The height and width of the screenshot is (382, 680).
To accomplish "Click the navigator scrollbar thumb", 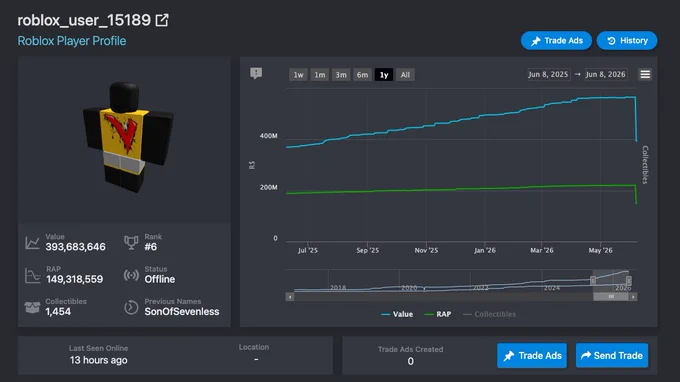I will click(611, 297).
